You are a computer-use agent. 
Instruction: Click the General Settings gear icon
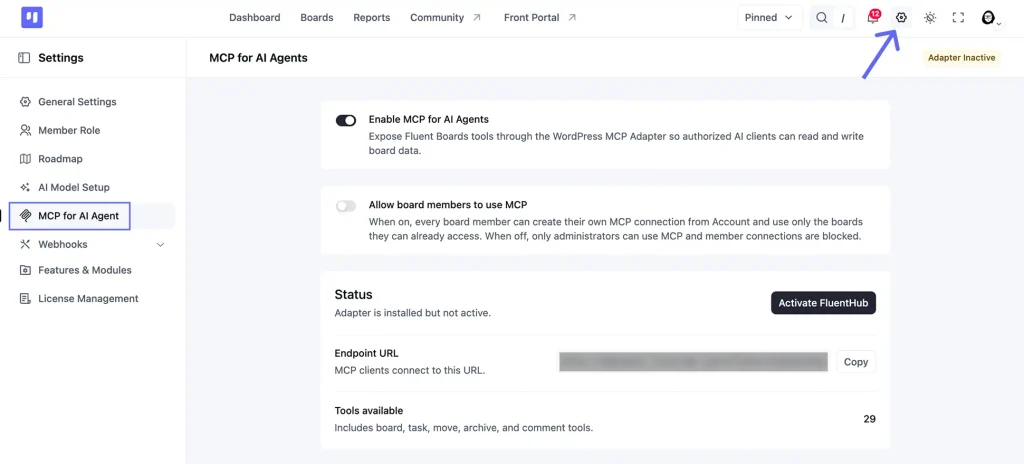point(25,102)
